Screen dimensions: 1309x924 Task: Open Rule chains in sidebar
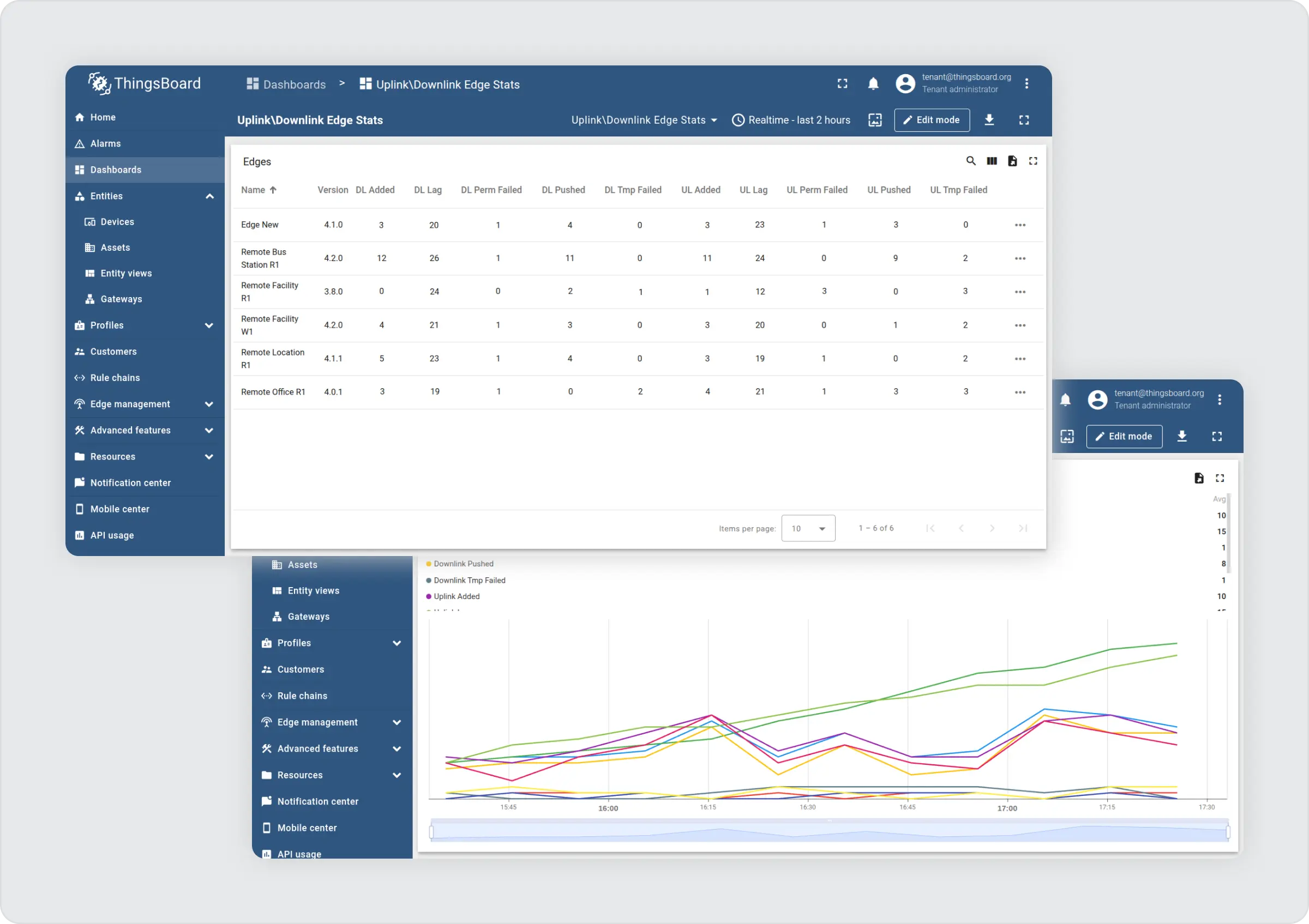coord(115,378)
